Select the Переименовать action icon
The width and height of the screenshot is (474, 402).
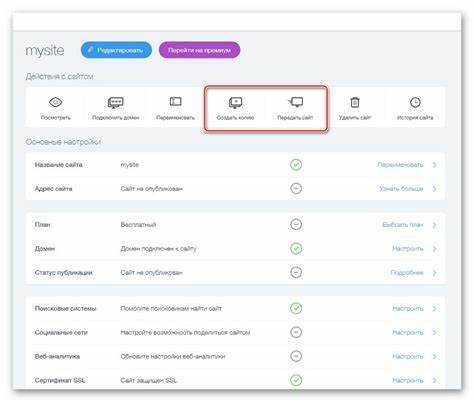tap(175, 101)
